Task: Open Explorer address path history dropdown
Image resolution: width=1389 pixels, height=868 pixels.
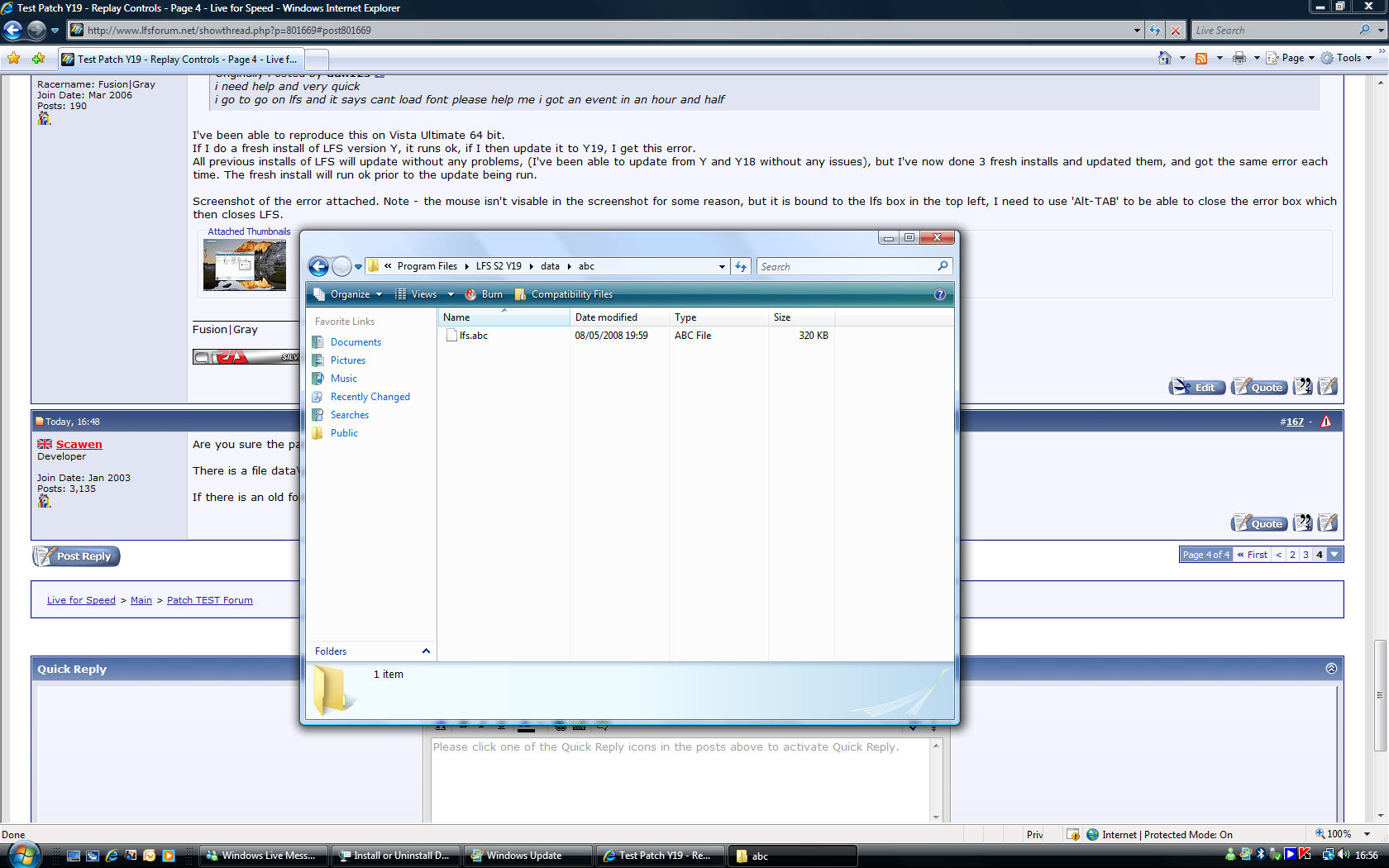Action: 722,266
